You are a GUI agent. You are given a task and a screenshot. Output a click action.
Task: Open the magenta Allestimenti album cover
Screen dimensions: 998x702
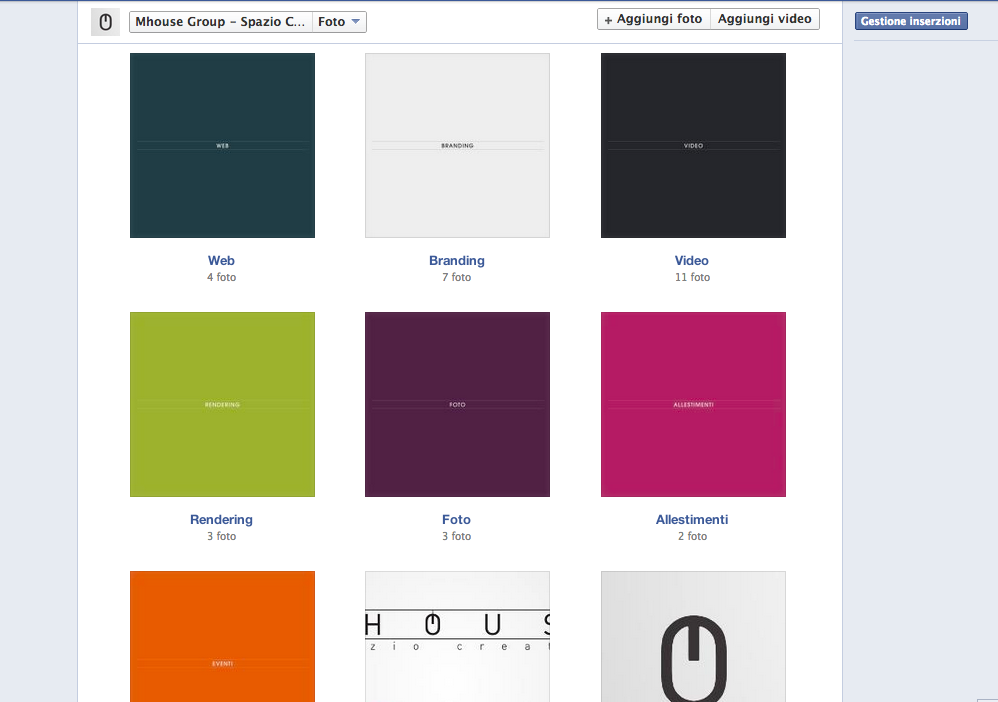[693, 404]
